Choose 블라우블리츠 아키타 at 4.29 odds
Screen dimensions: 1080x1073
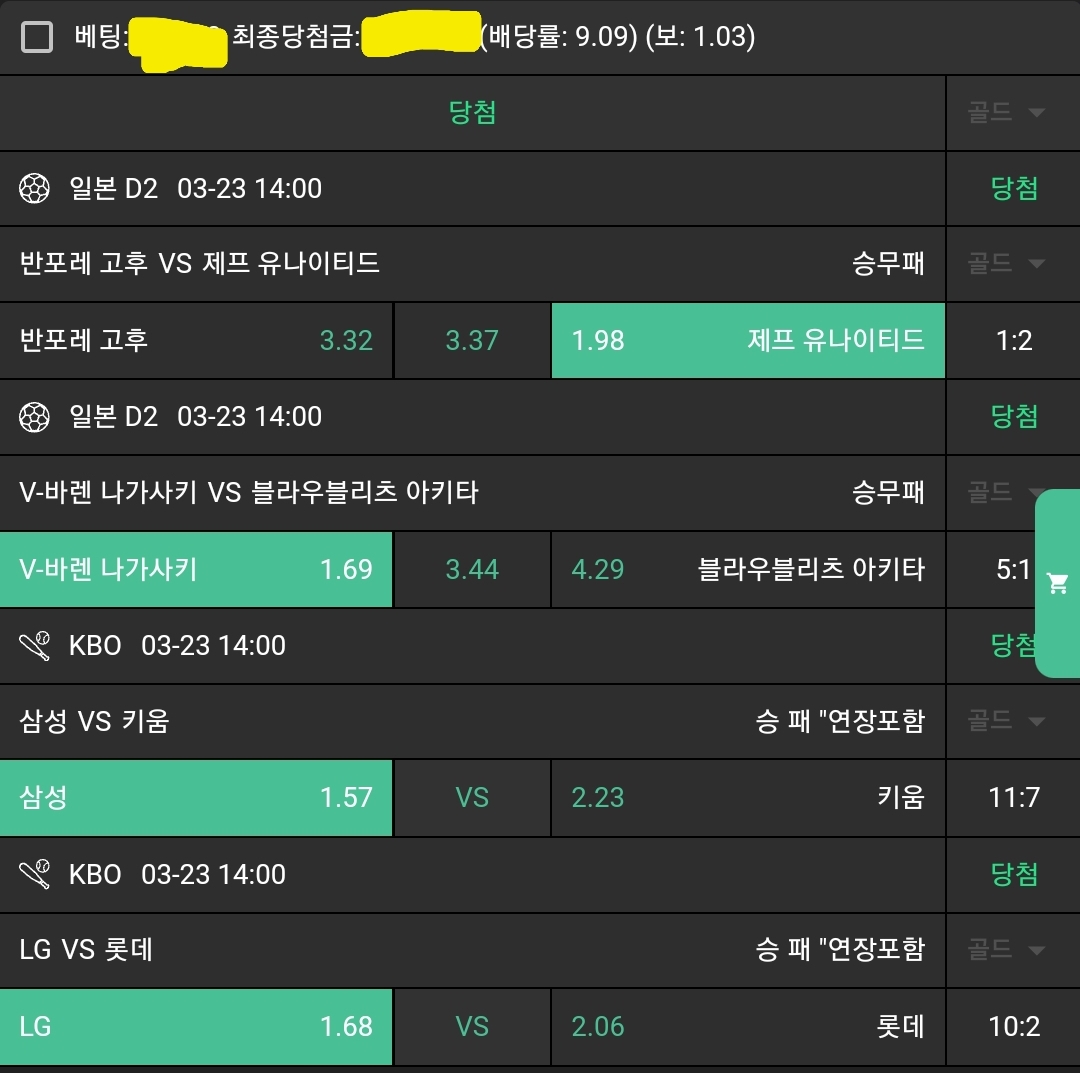pos(748,569)
